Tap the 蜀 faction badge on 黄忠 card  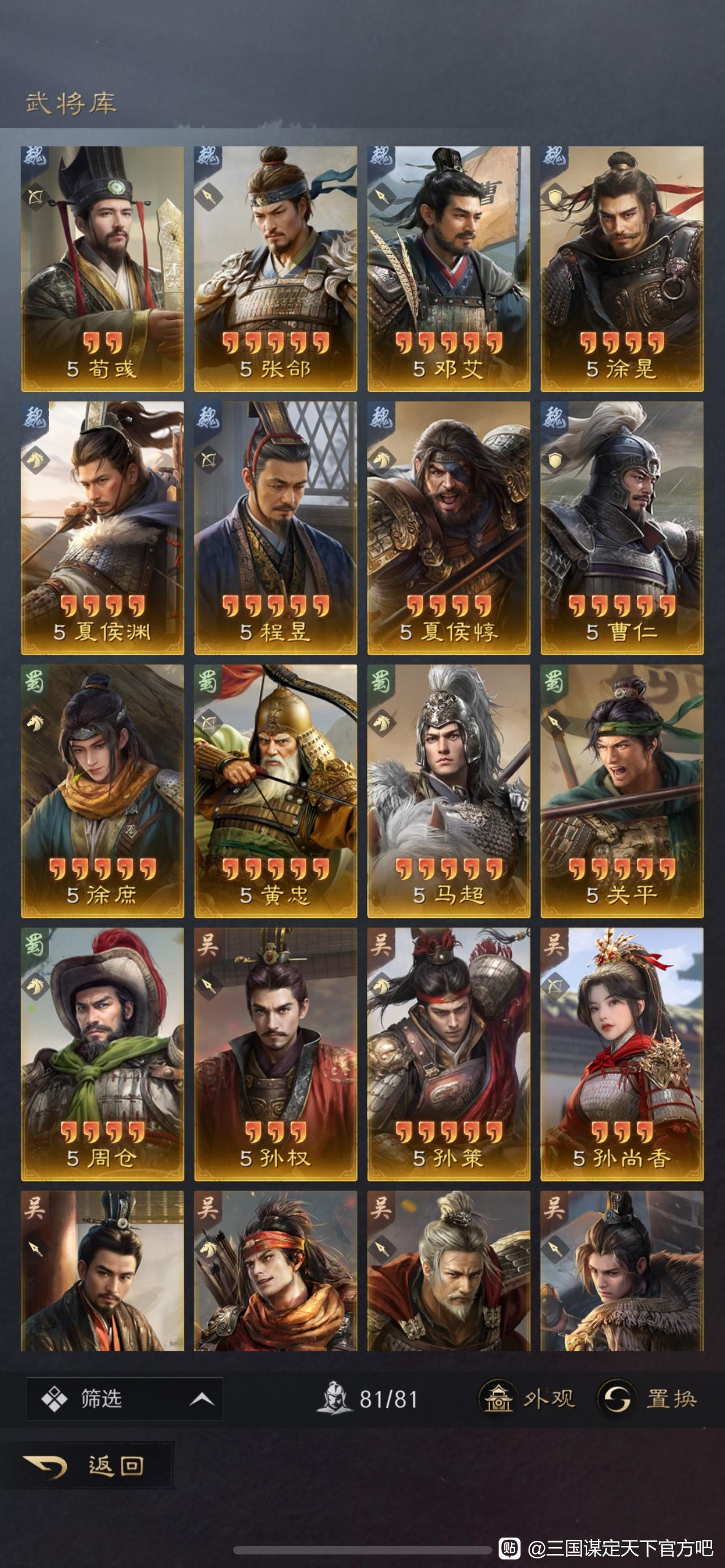tap(208, 682)
